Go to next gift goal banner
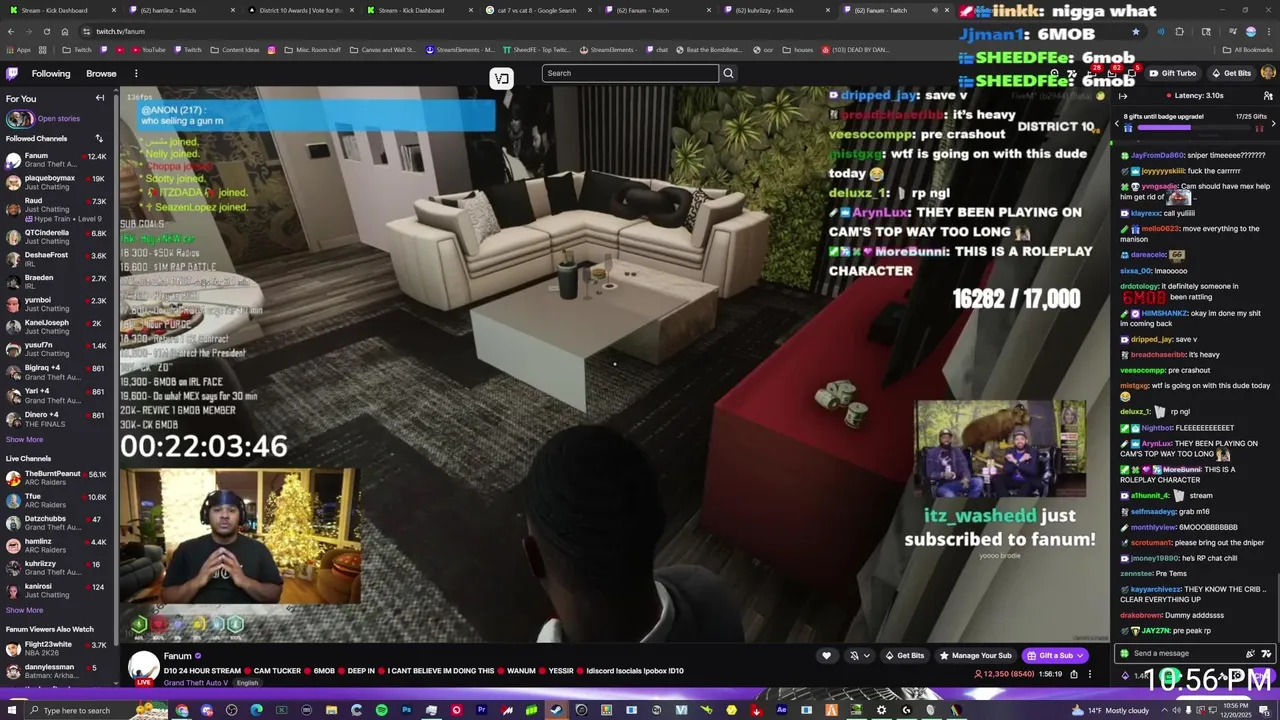Screen dimensions: 1280x720 (x=1273, y=122)
